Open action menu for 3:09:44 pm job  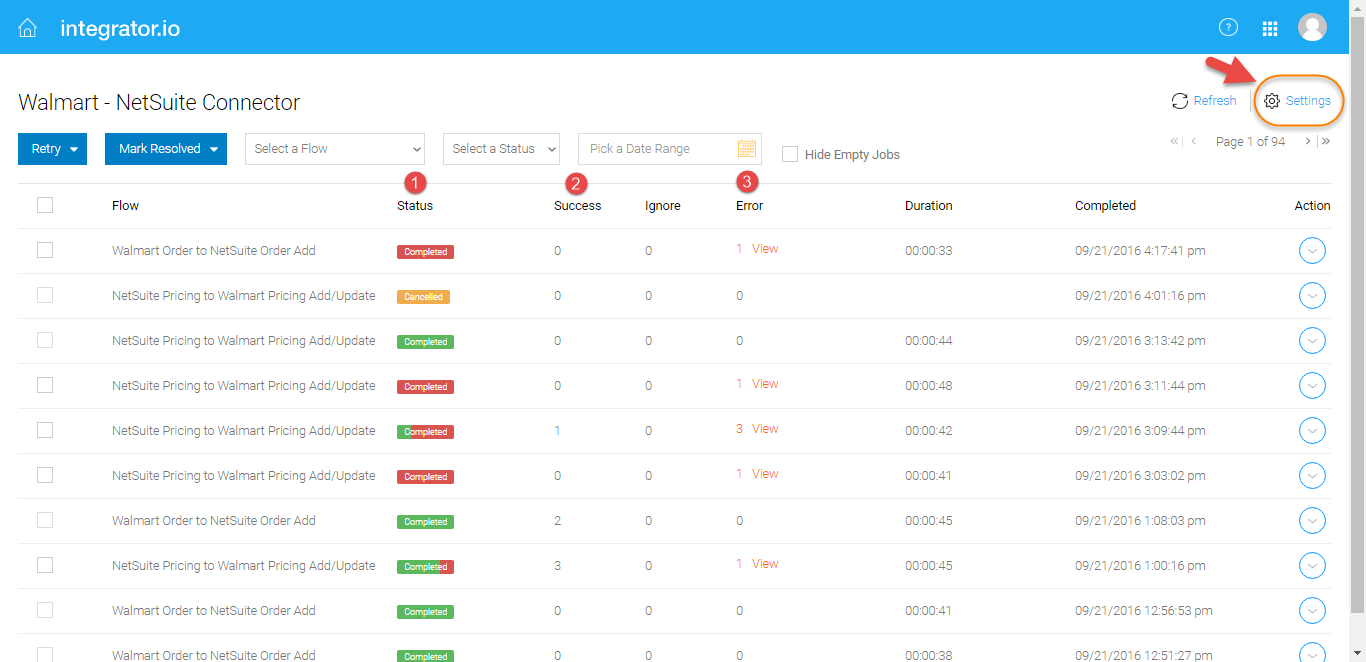[x=1312, y=431]
